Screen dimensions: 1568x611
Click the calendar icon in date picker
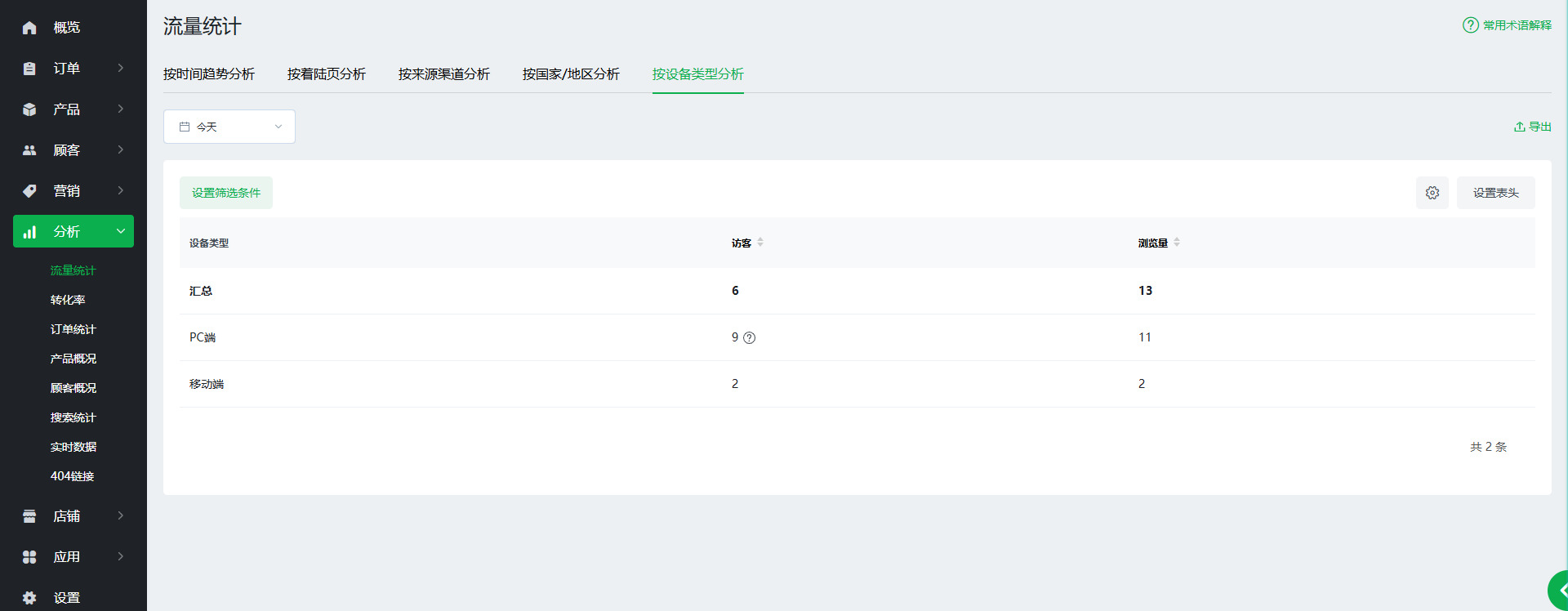tap(185, 127)
